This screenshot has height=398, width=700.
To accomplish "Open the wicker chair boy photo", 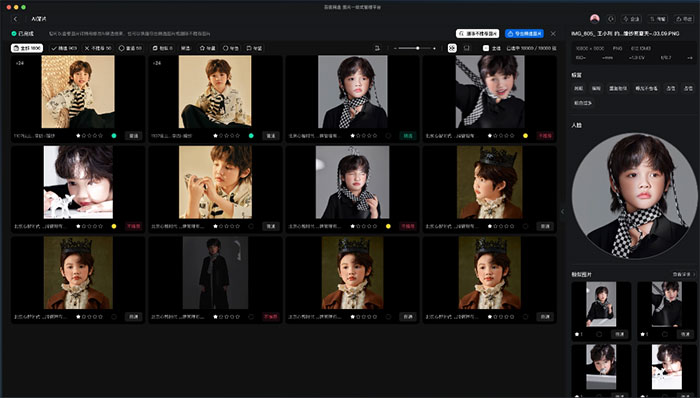I will [x=78, y=91].
